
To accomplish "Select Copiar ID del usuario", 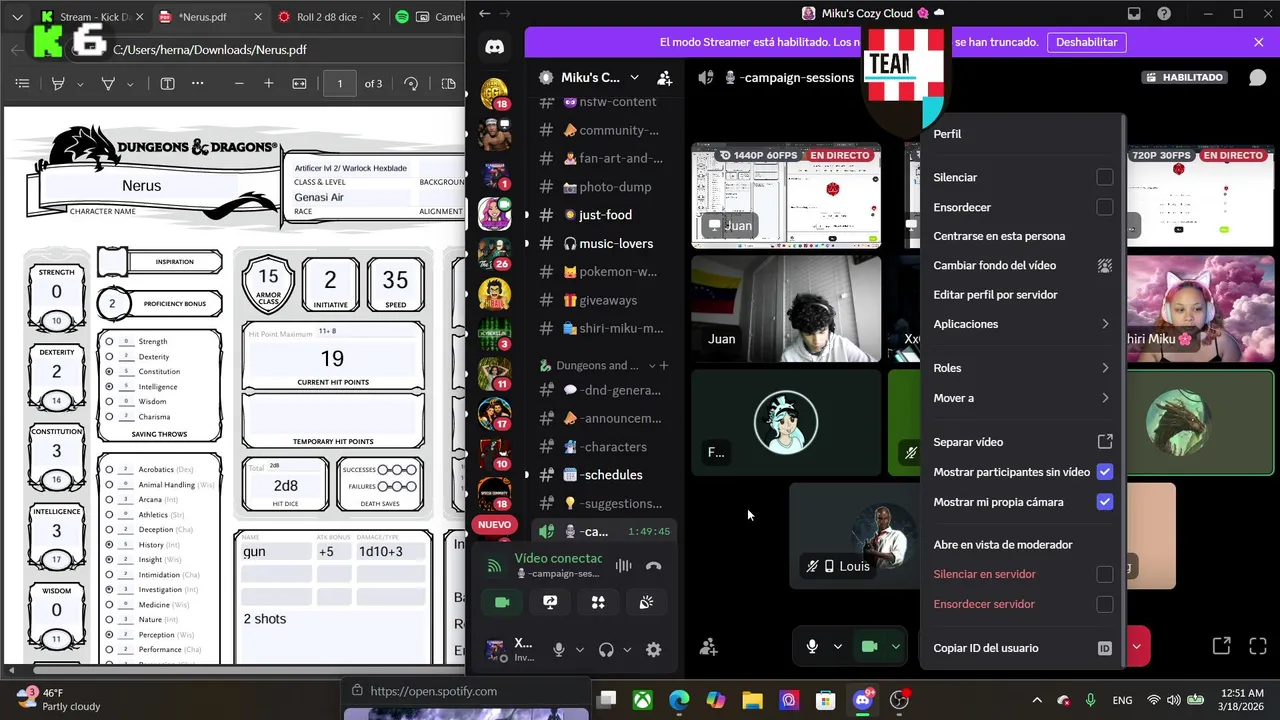I will click(x=1020, y=648).
